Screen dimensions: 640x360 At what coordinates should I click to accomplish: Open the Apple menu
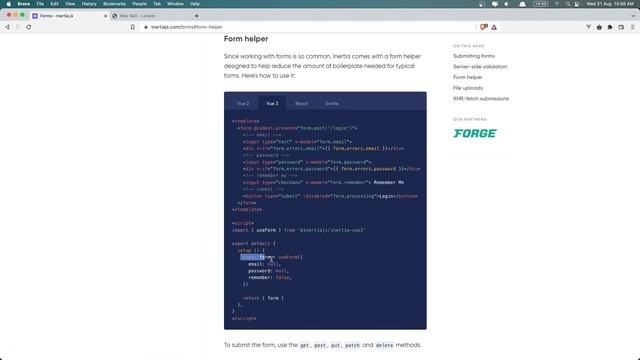coord(9,4)
